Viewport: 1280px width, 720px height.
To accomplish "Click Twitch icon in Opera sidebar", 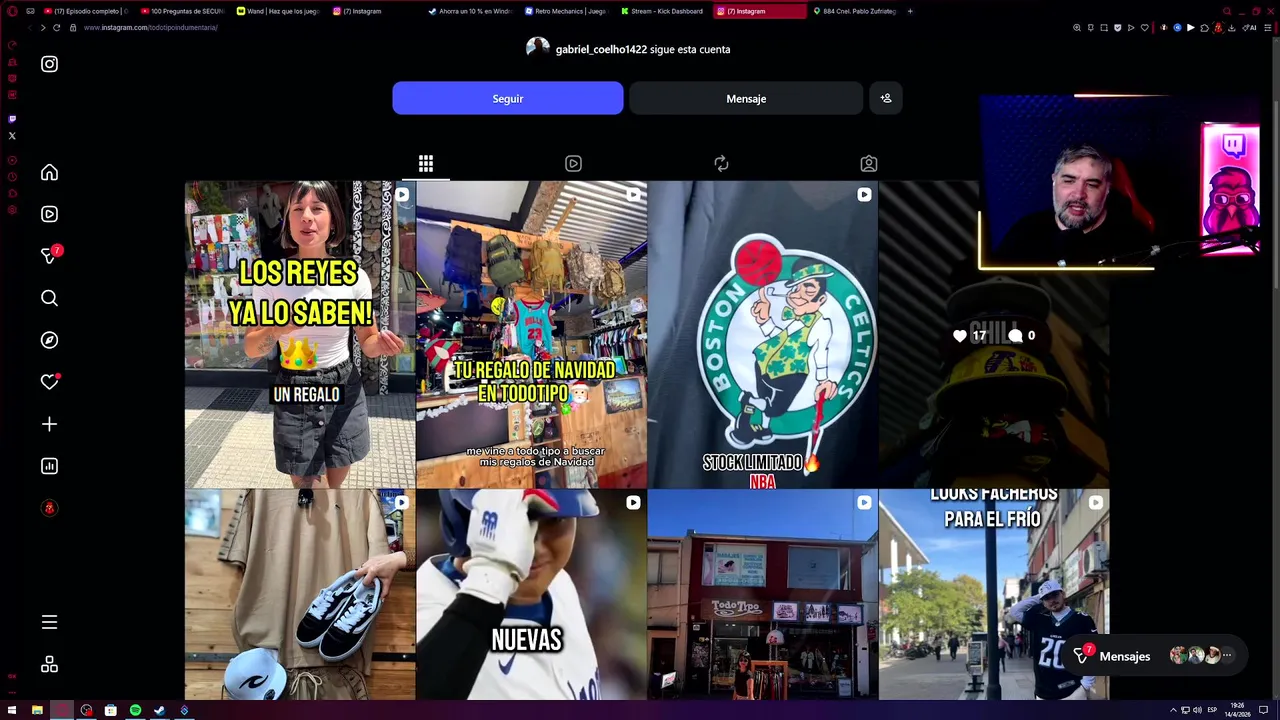I will (x=12, y=119).
